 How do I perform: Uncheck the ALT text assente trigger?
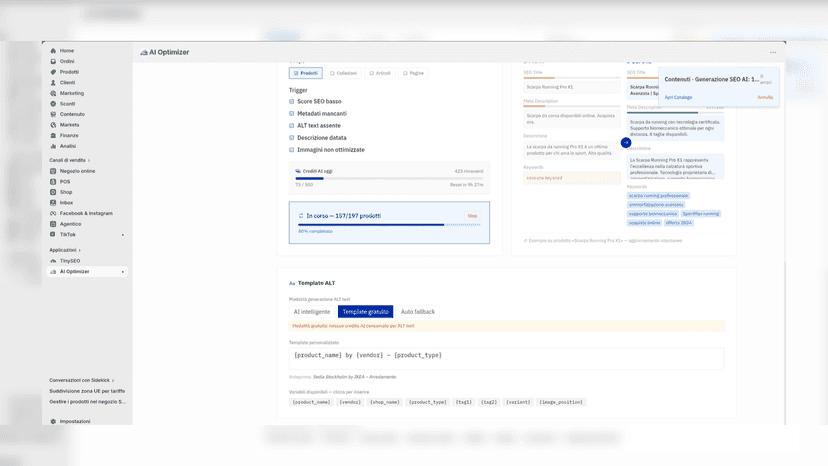(291, 126)
